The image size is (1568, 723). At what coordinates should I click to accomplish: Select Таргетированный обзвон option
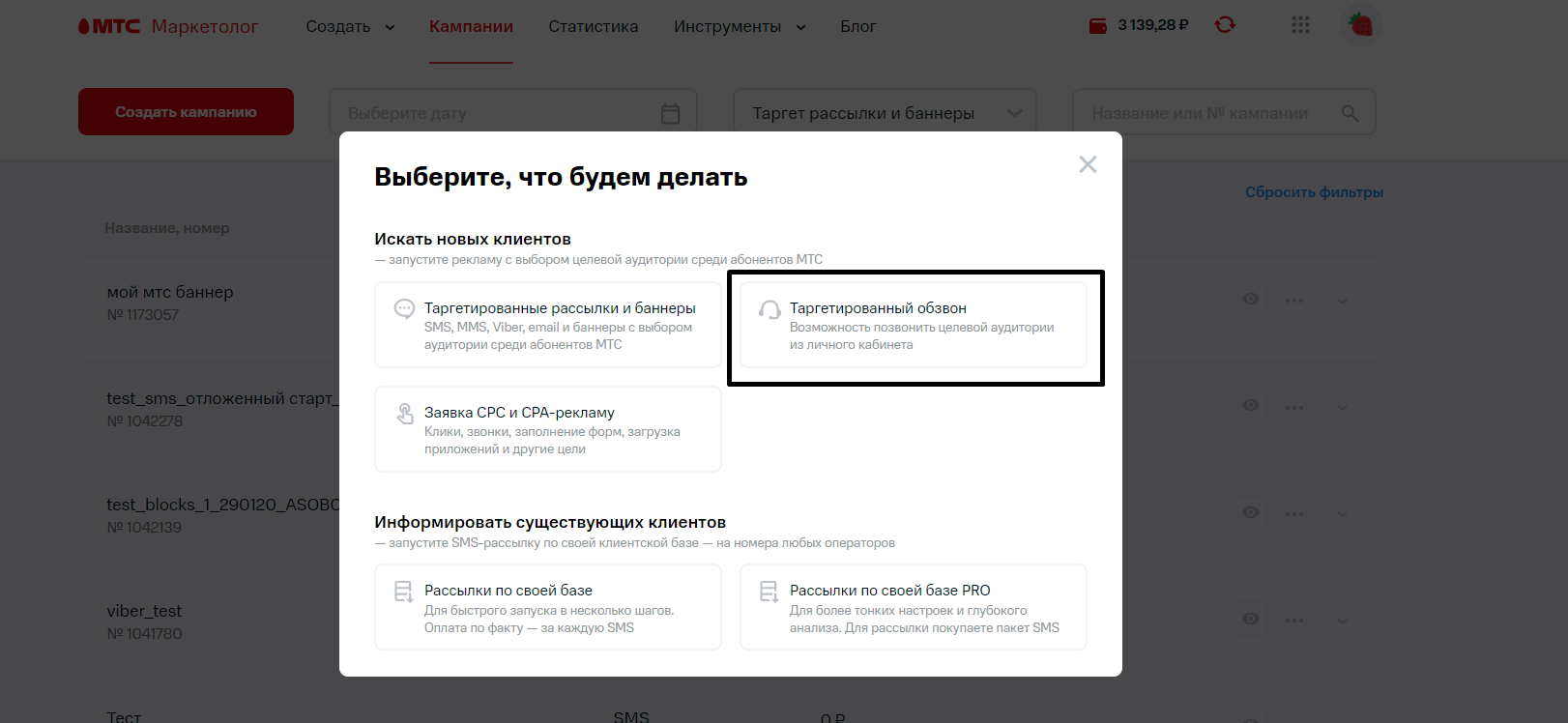pyautogui.click(x=914, y=325)
